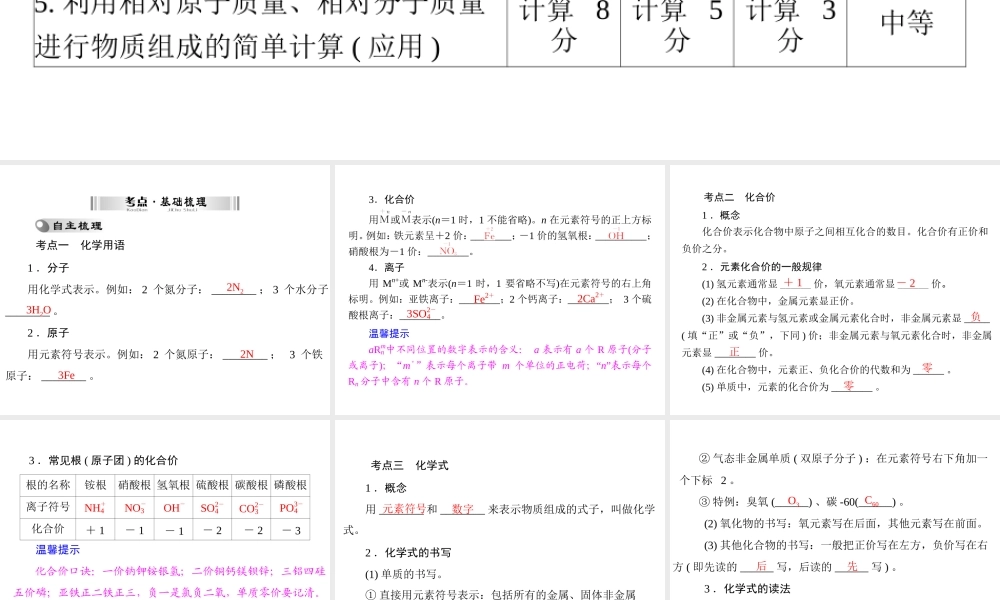Click the table cell 根的名称
Viewport: 1000px width, 600px height.
point(48,485)
